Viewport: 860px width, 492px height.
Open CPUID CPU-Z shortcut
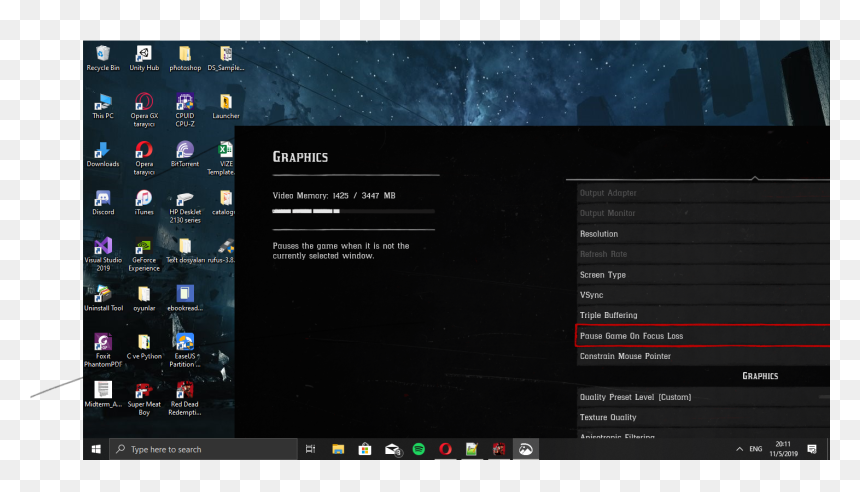pyautogui.click(x=185, y=110)
